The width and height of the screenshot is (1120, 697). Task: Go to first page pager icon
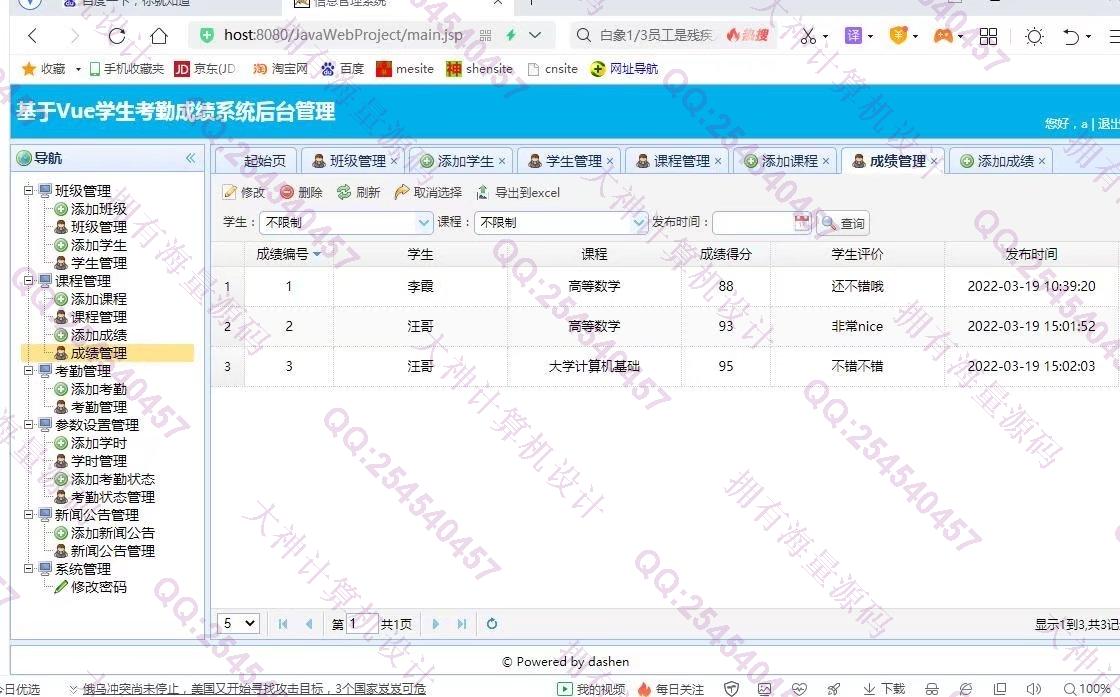(x=283, y=623)
